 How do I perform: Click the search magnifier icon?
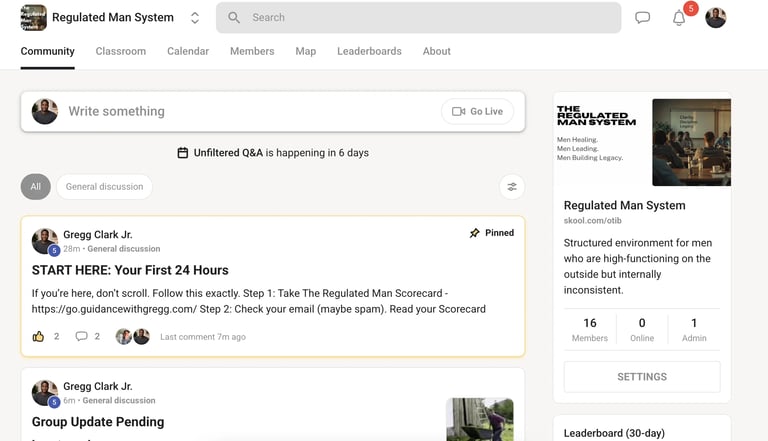tap(234, 18)
